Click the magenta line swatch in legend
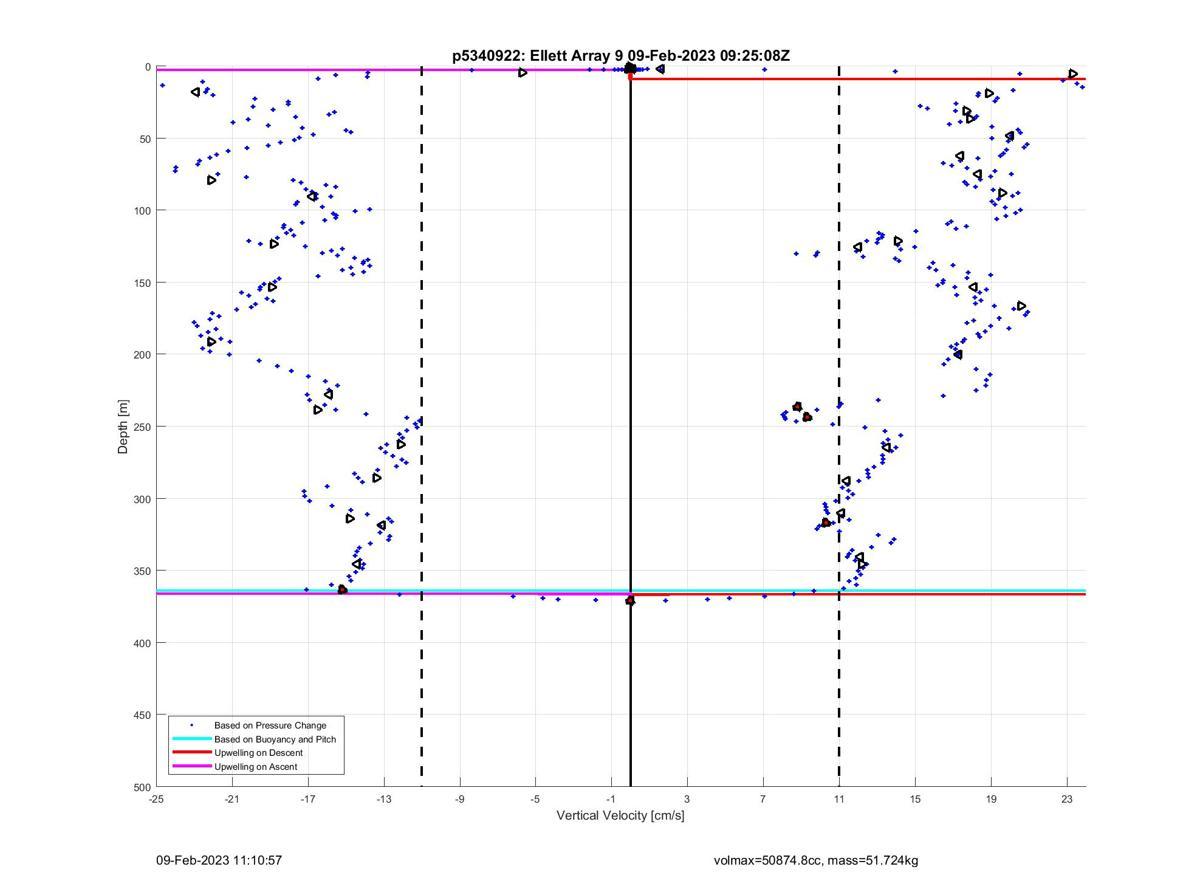The height and width of the screenshot is (885, 1200). pyautogui.click(x=191, y=767)
